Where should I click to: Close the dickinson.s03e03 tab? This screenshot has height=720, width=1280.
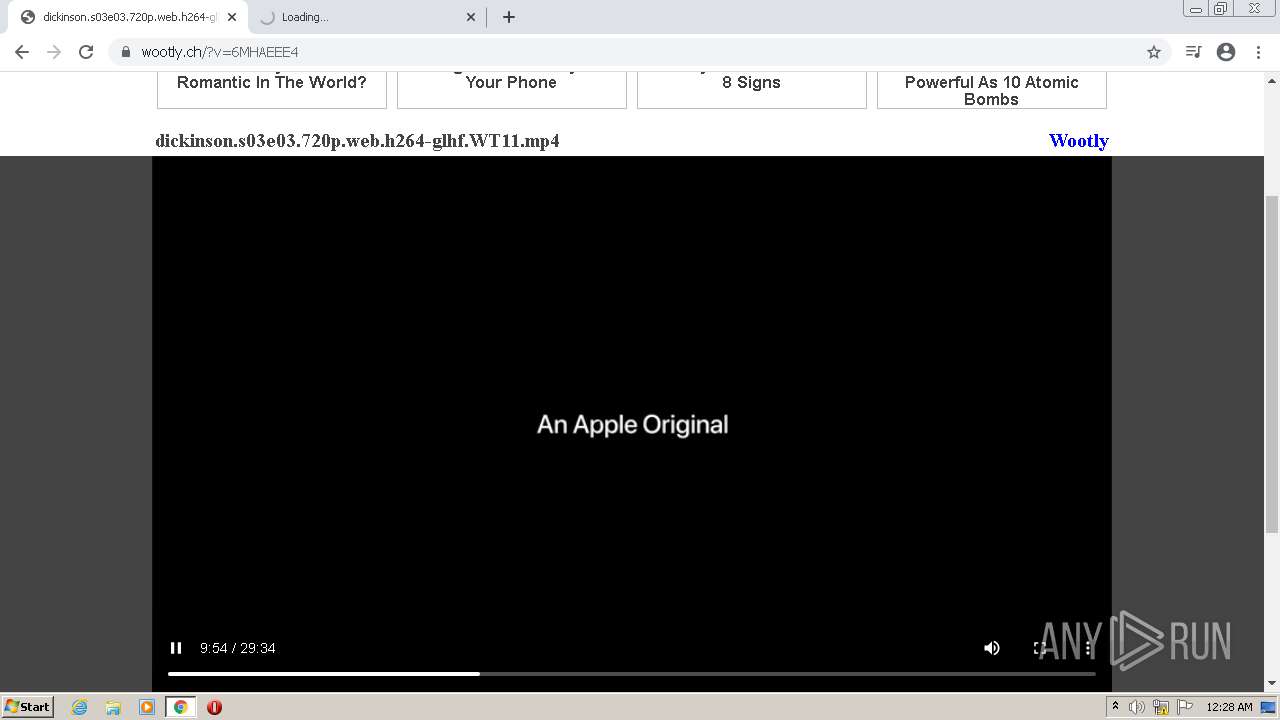point(232,17)
